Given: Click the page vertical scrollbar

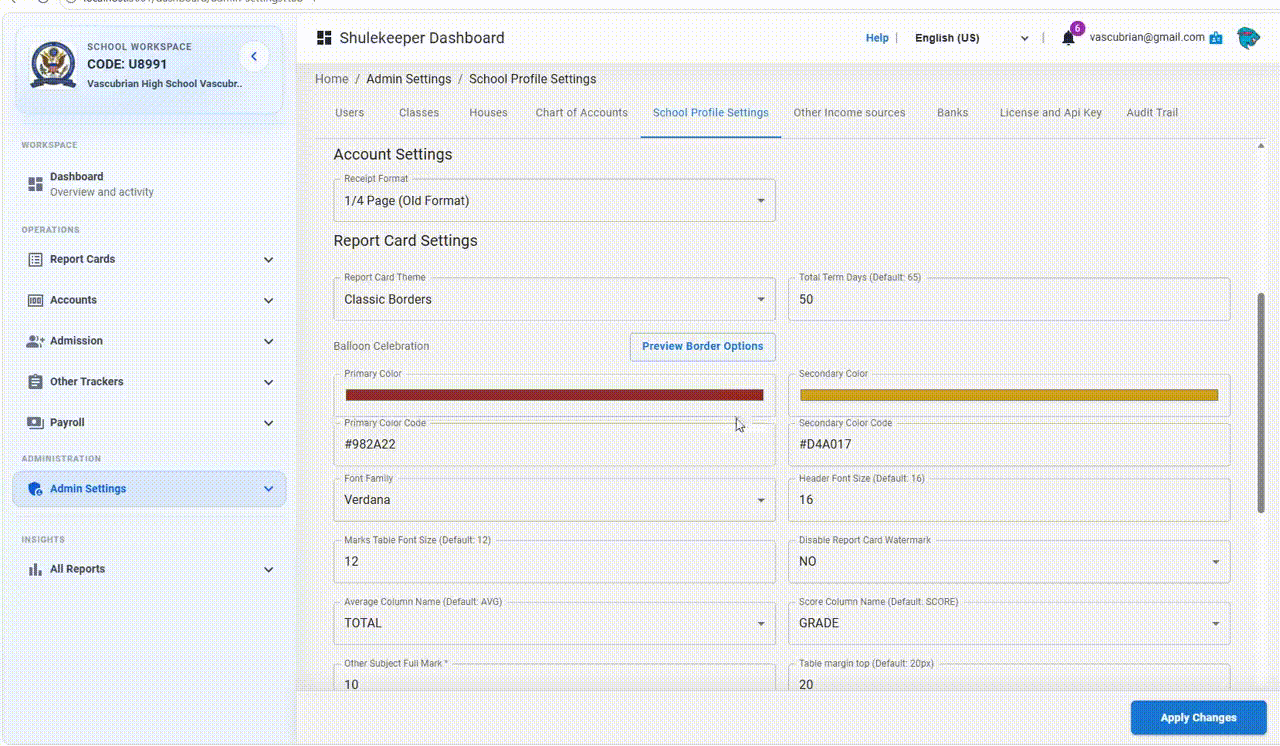Looking at the screenshot, I should coord(1261,403).
